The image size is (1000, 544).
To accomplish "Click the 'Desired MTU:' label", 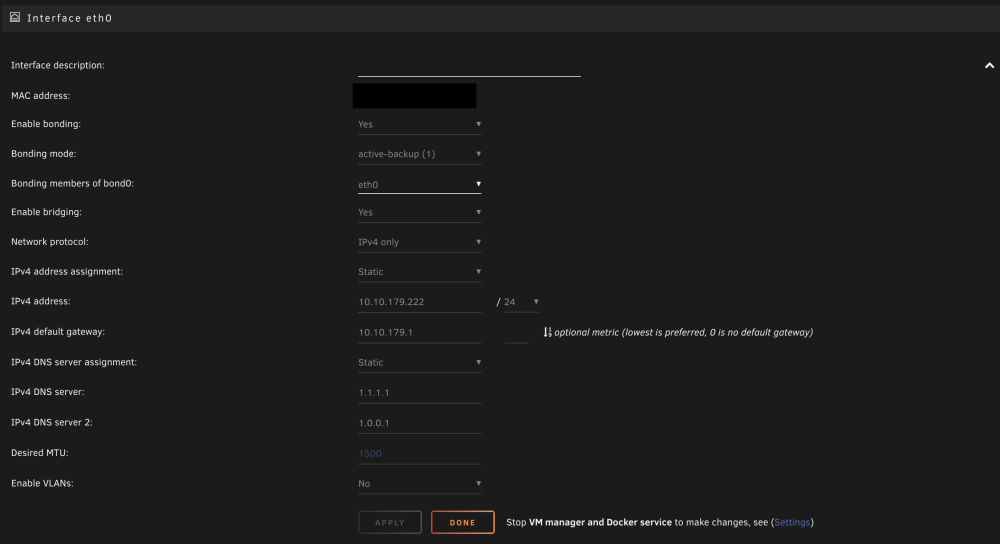I will [40, 453].
